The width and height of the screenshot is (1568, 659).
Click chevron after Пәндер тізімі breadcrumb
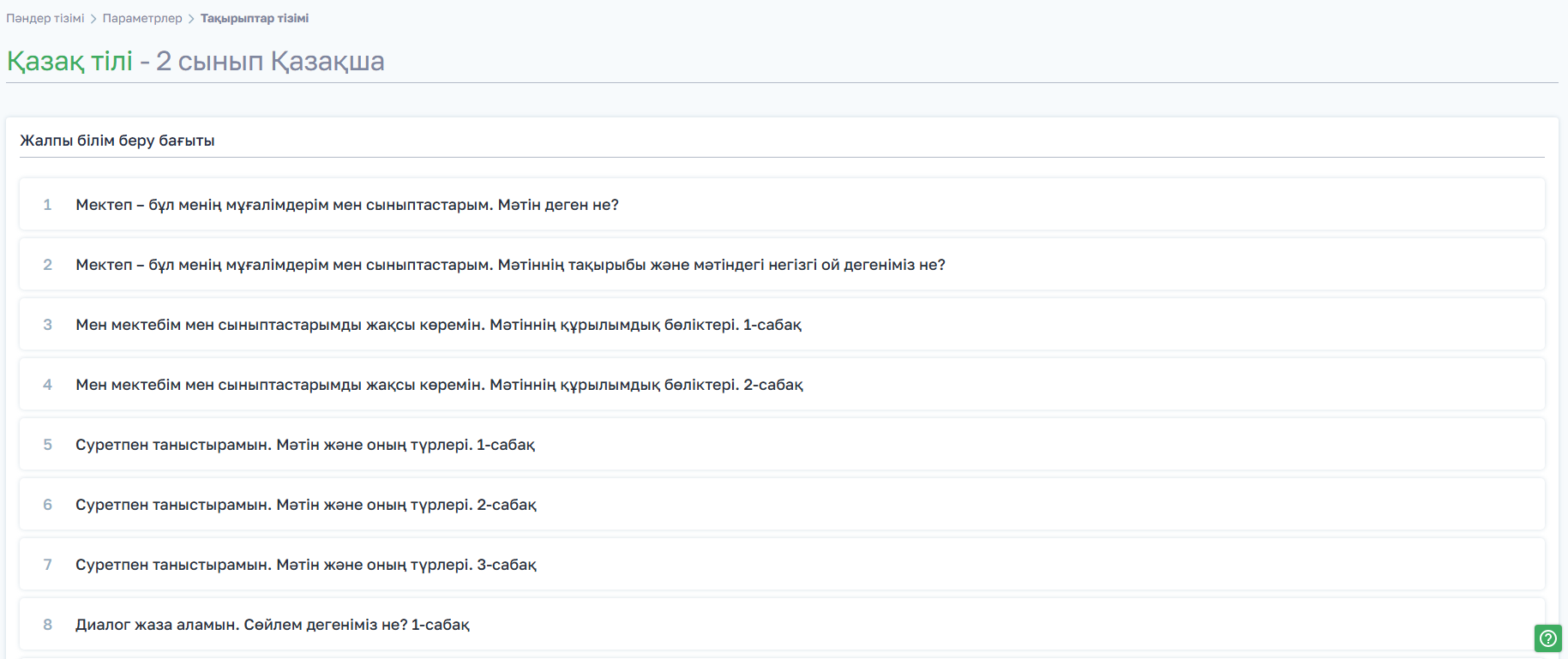(93, 19)
